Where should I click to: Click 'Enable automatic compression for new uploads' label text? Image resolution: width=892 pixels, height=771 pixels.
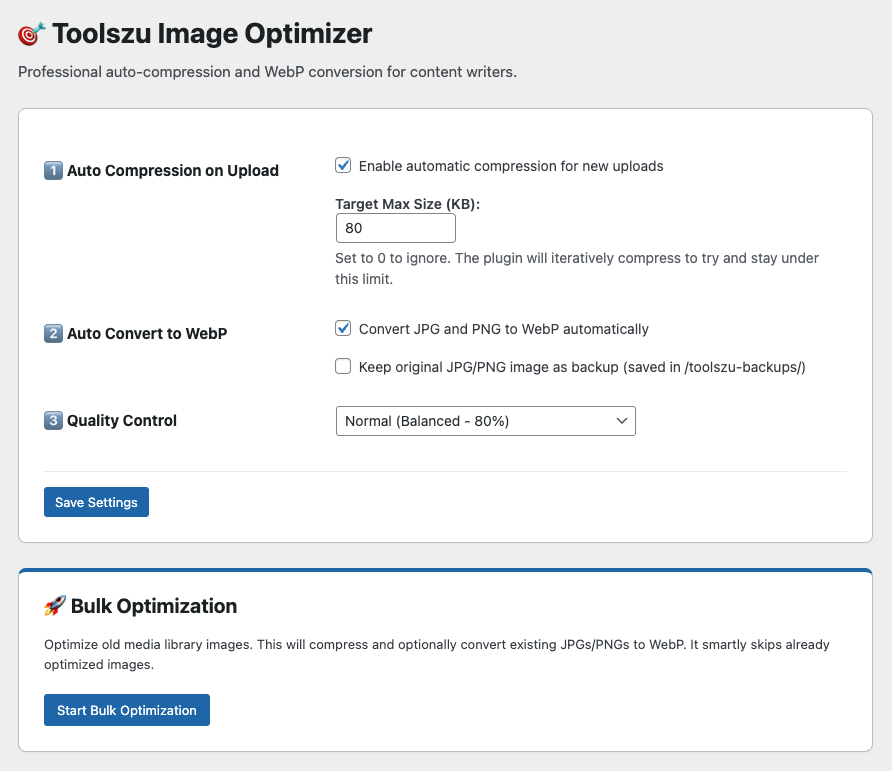(511, 166)
